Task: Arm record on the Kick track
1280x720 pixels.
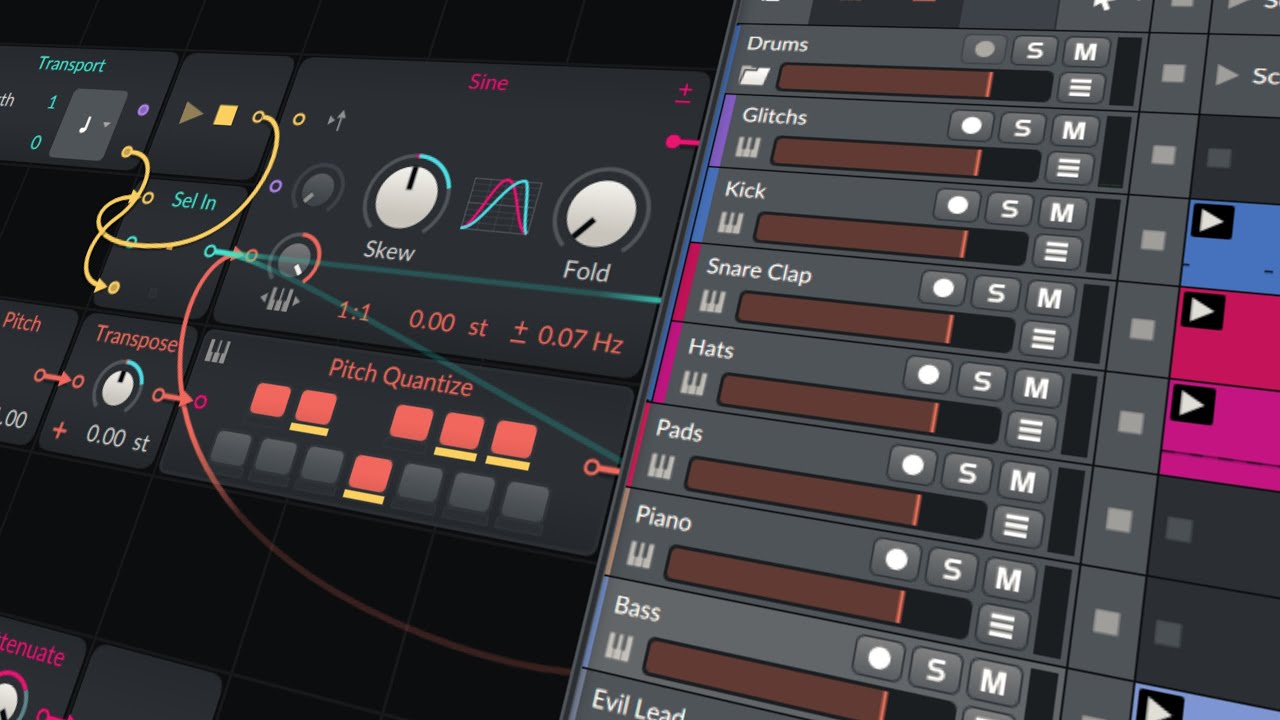Action: coord(958,206)
